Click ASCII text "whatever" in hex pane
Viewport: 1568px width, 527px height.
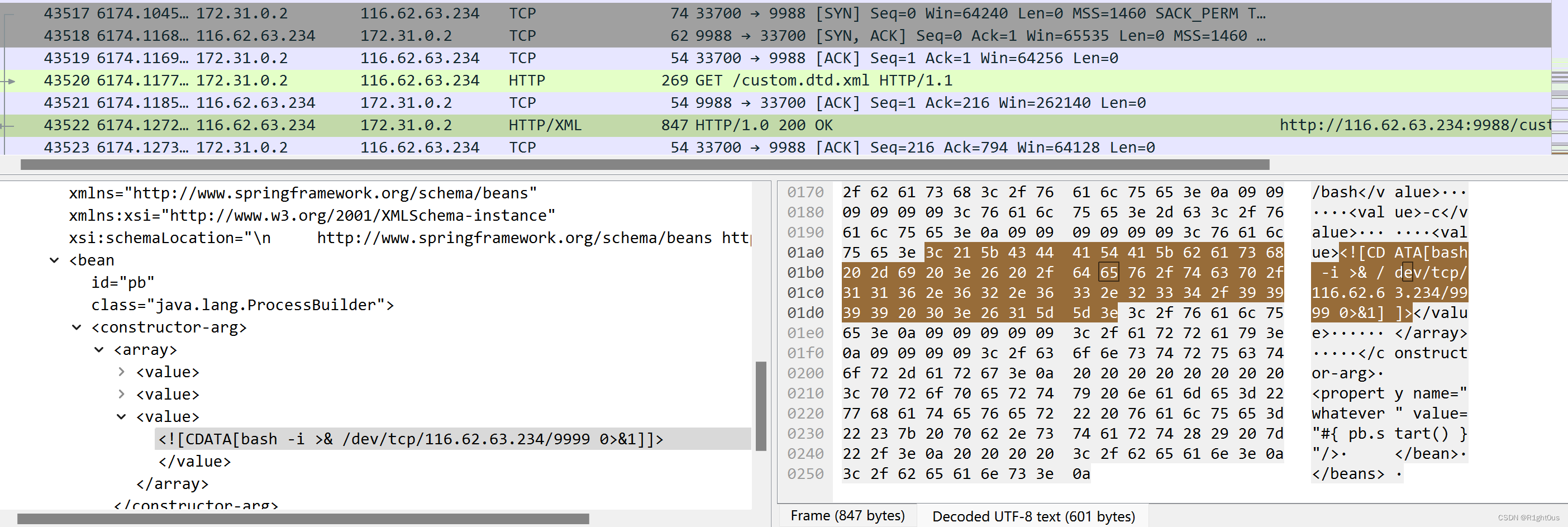[1348, 413]
